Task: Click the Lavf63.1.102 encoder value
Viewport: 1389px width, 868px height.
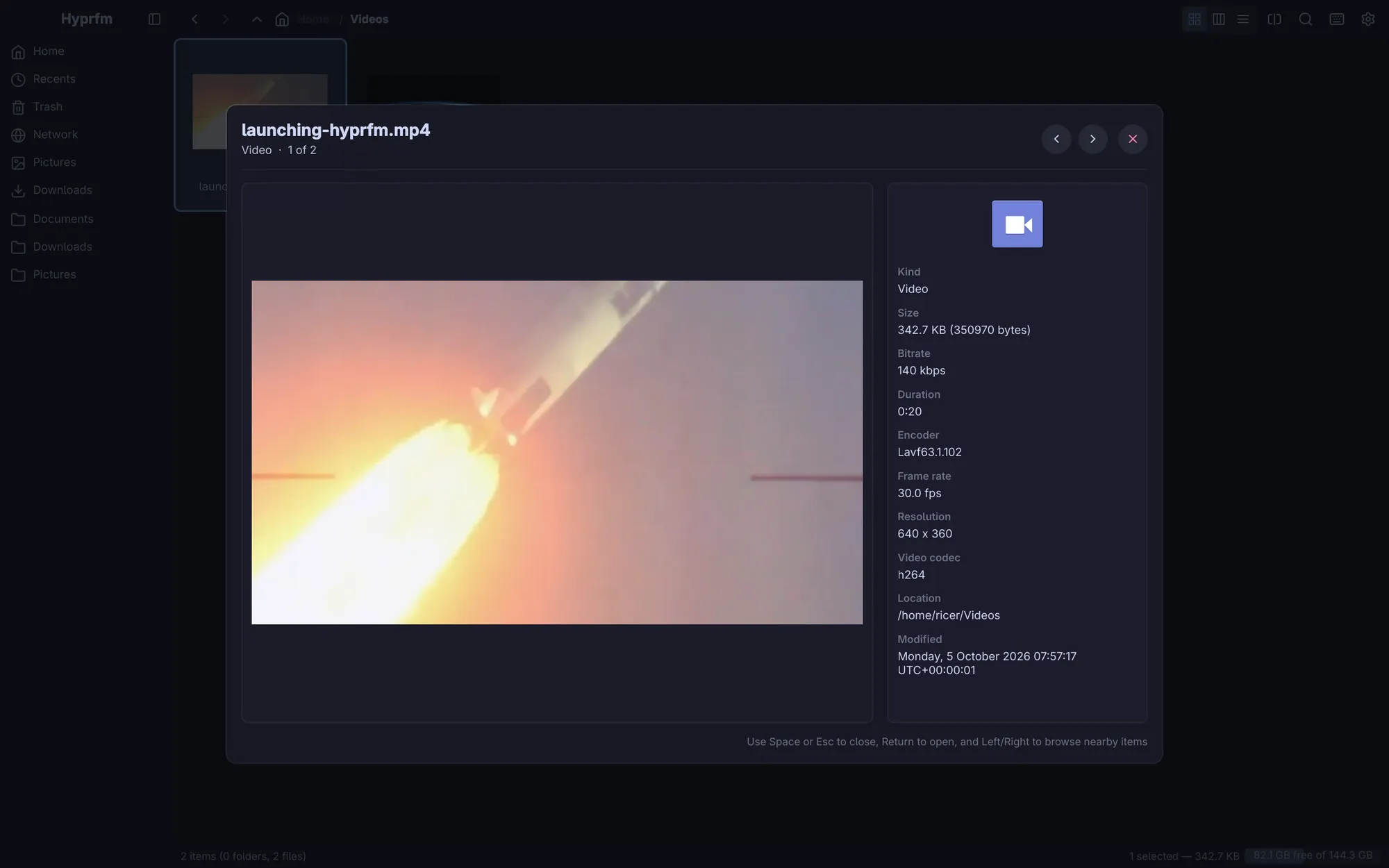Action: 929,452
